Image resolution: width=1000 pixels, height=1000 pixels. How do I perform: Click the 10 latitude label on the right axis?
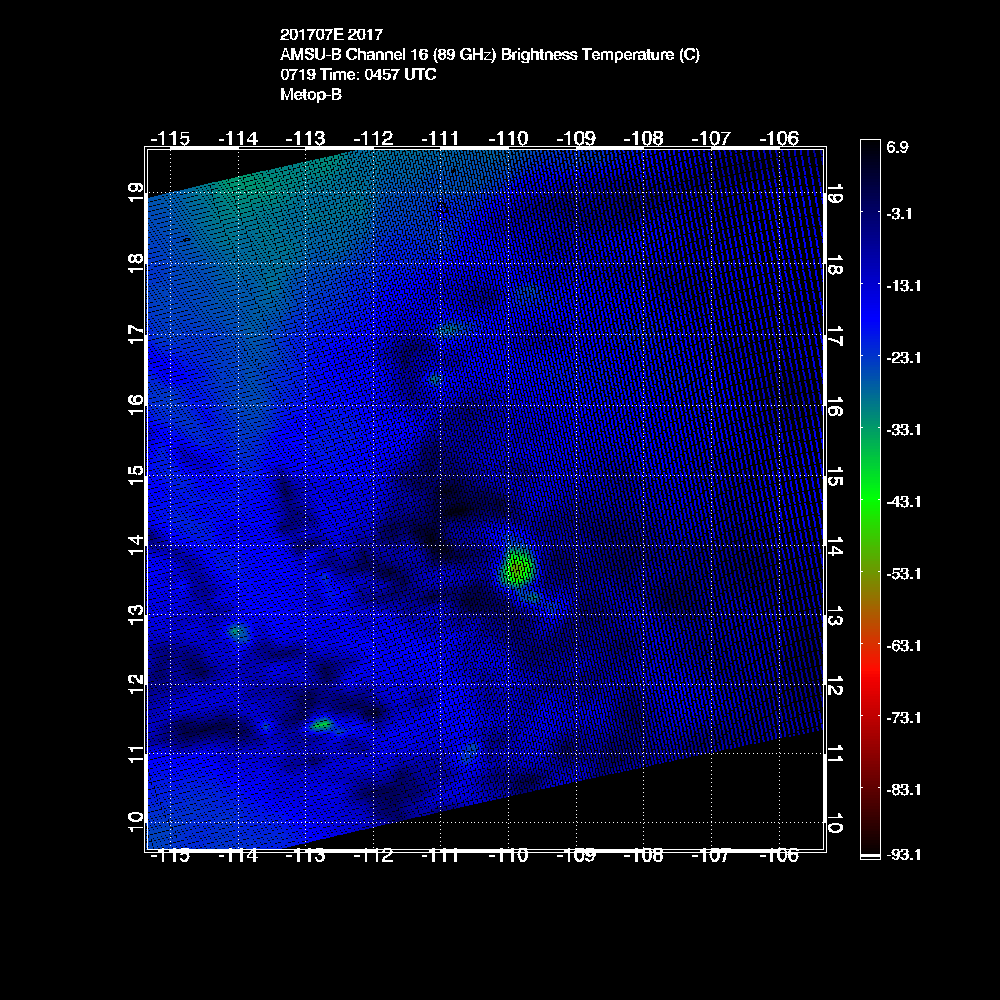pyautogui.click(x=834, y=821)
